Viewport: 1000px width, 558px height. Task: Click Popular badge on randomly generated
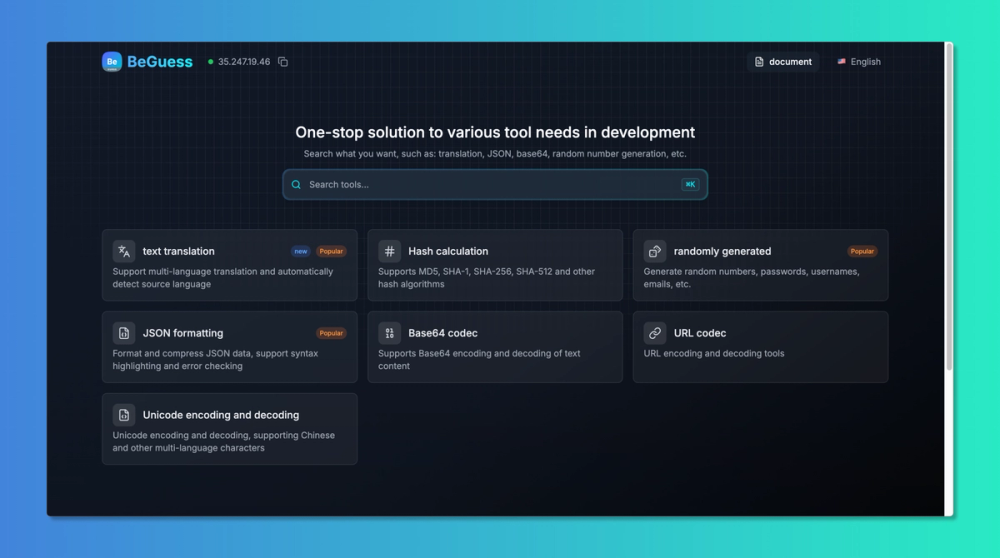click(862, 251)
